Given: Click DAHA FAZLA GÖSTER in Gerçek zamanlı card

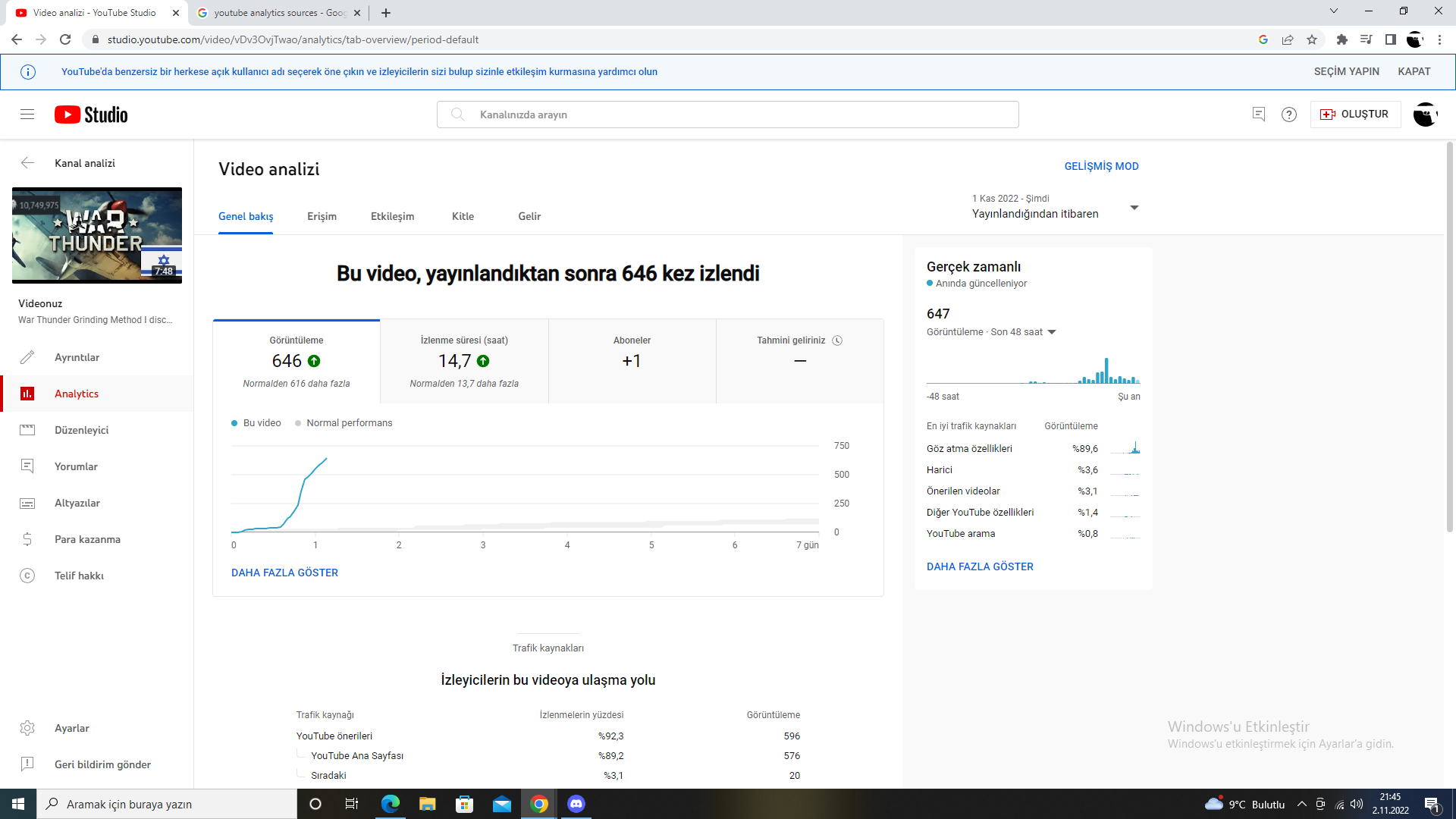Looking at the screenshot, I should coord(980,566).
